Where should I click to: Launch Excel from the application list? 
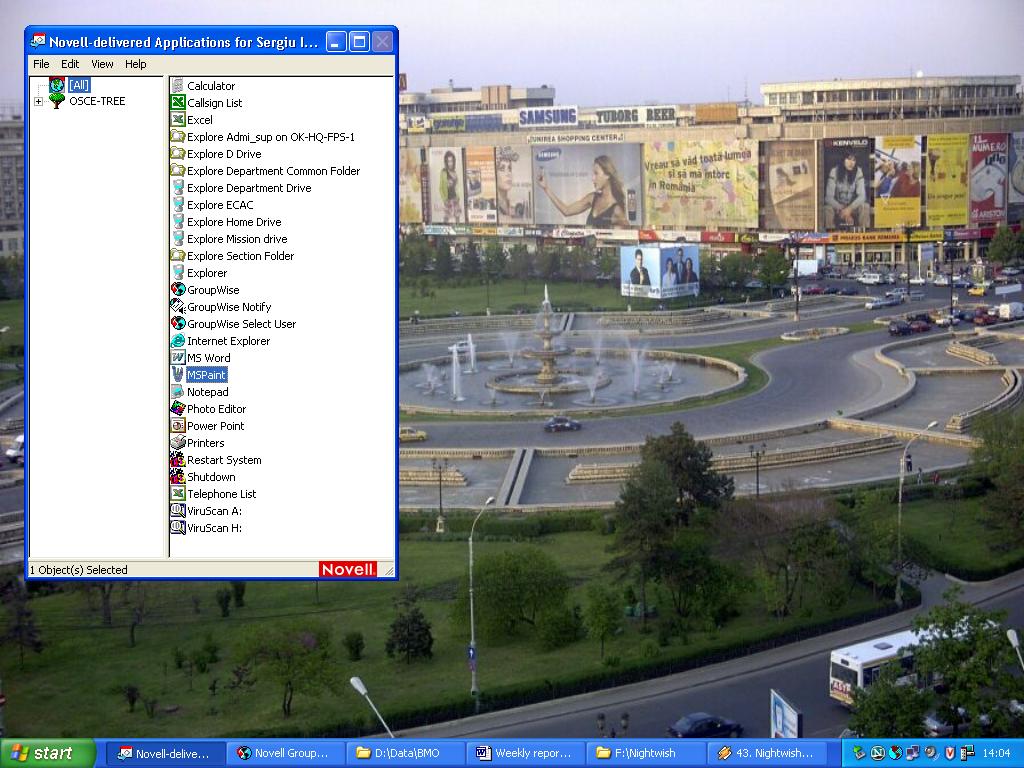coord(178,120)
